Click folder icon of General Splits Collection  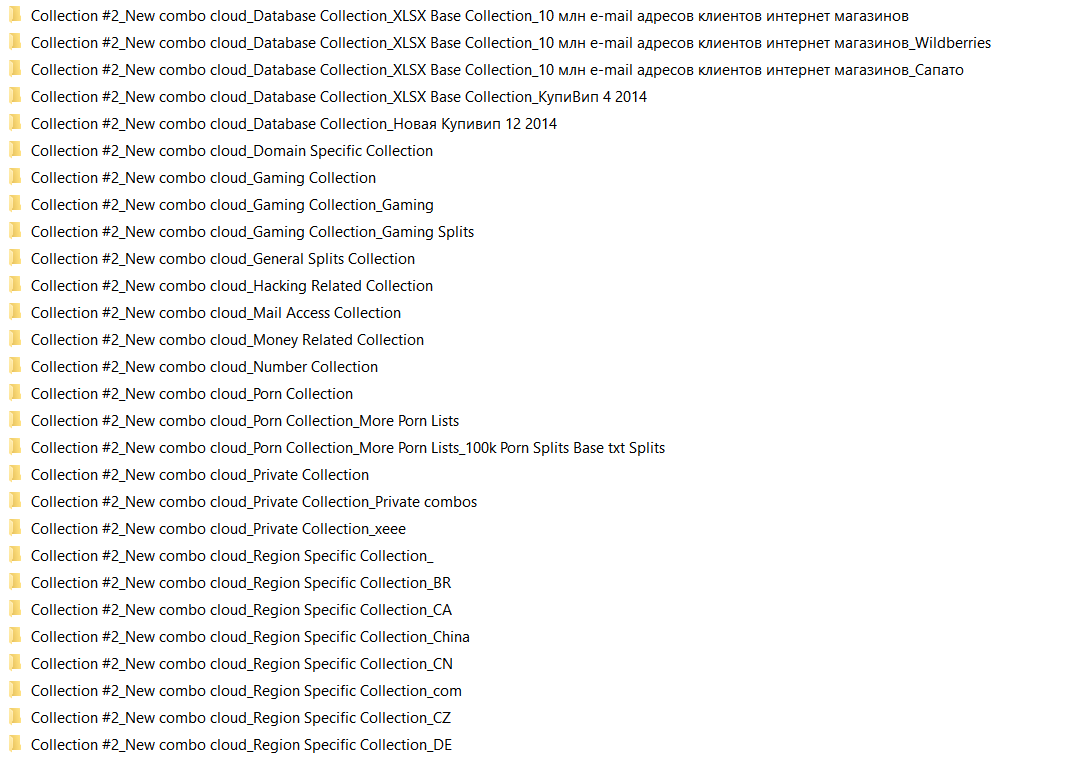pyautogui.click(x=15, y=258)
